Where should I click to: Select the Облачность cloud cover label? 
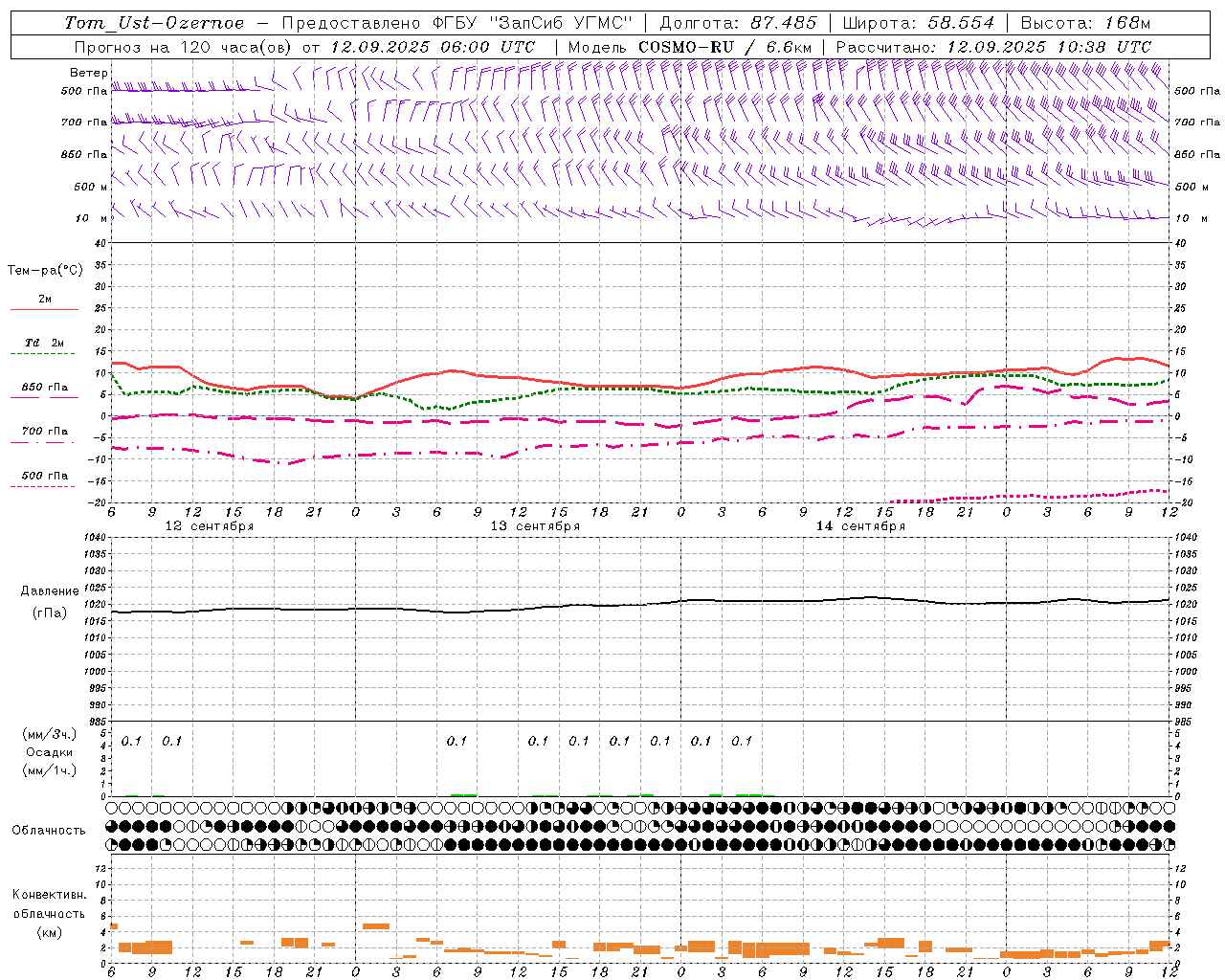click(49, 830)
